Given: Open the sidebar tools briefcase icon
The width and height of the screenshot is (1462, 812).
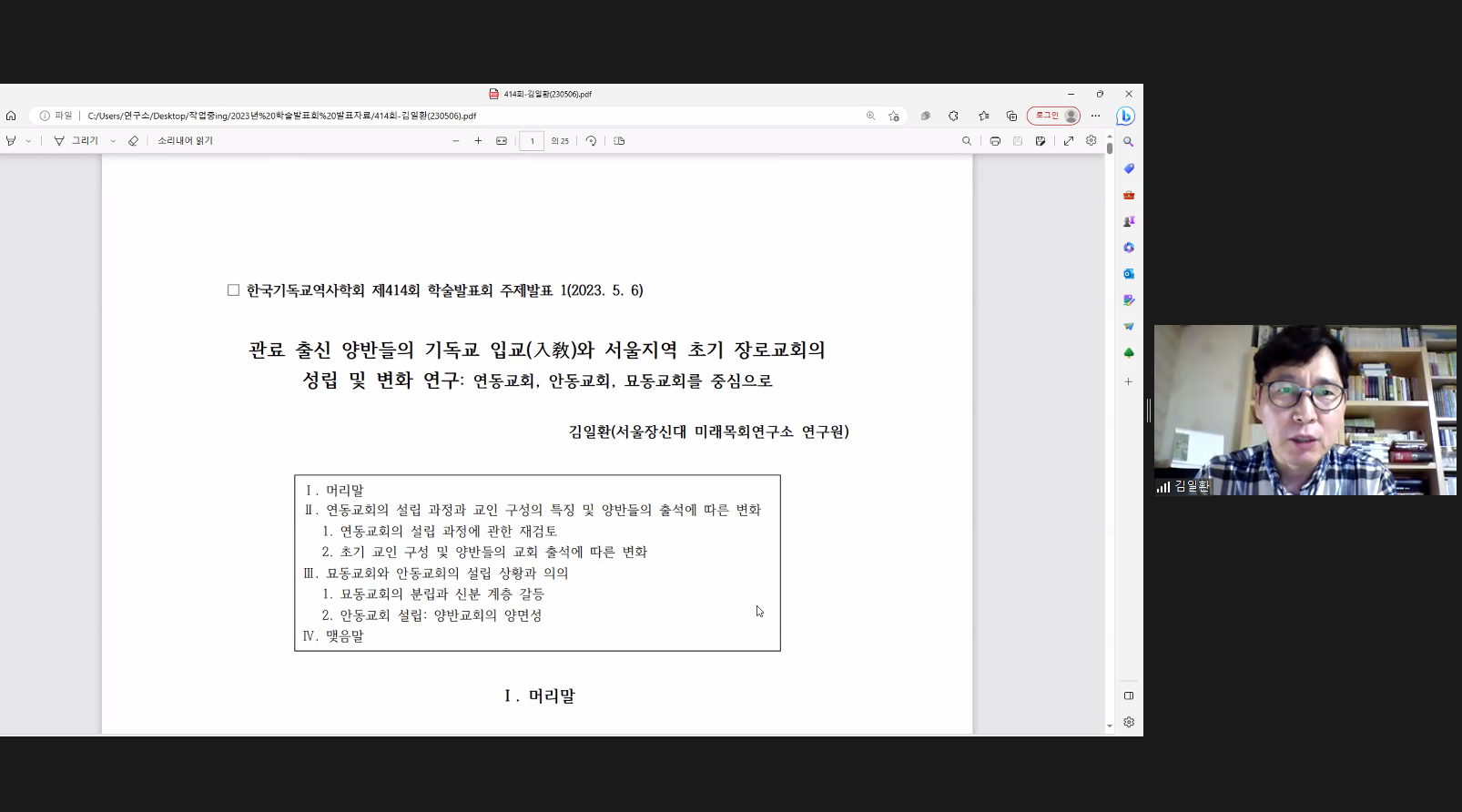Looking at the screenshot, I should point(1129,195).
